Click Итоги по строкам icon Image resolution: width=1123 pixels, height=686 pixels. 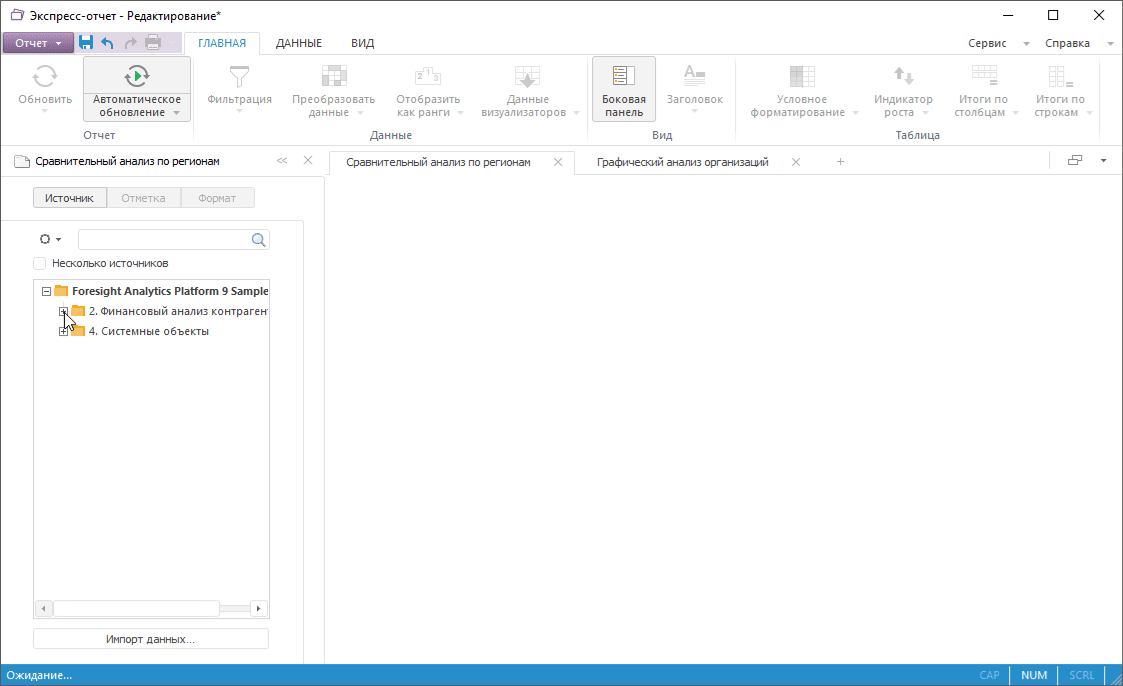pos(1060,76)
